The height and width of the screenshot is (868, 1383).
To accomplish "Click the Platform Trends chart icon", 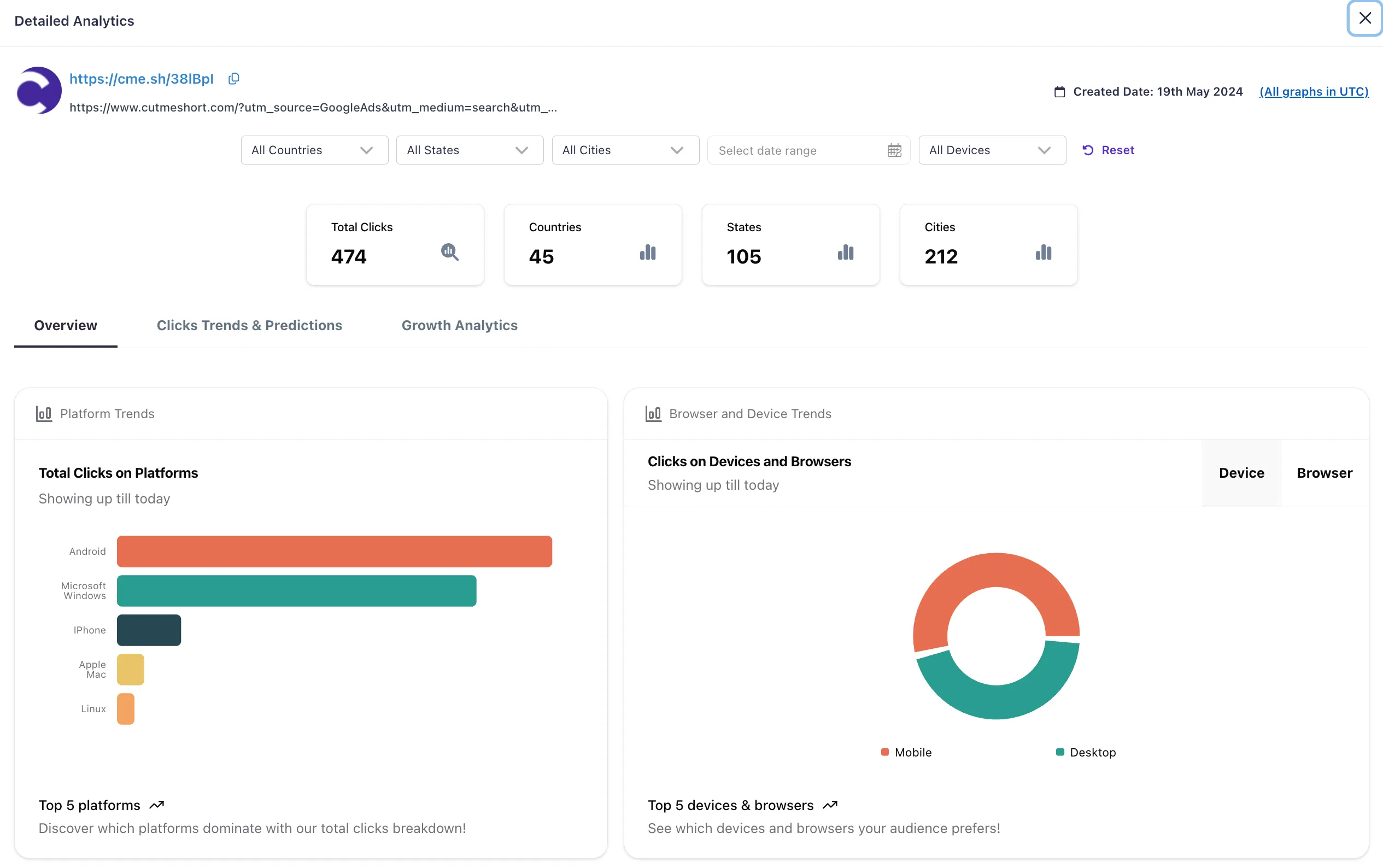I will (44, 413).
